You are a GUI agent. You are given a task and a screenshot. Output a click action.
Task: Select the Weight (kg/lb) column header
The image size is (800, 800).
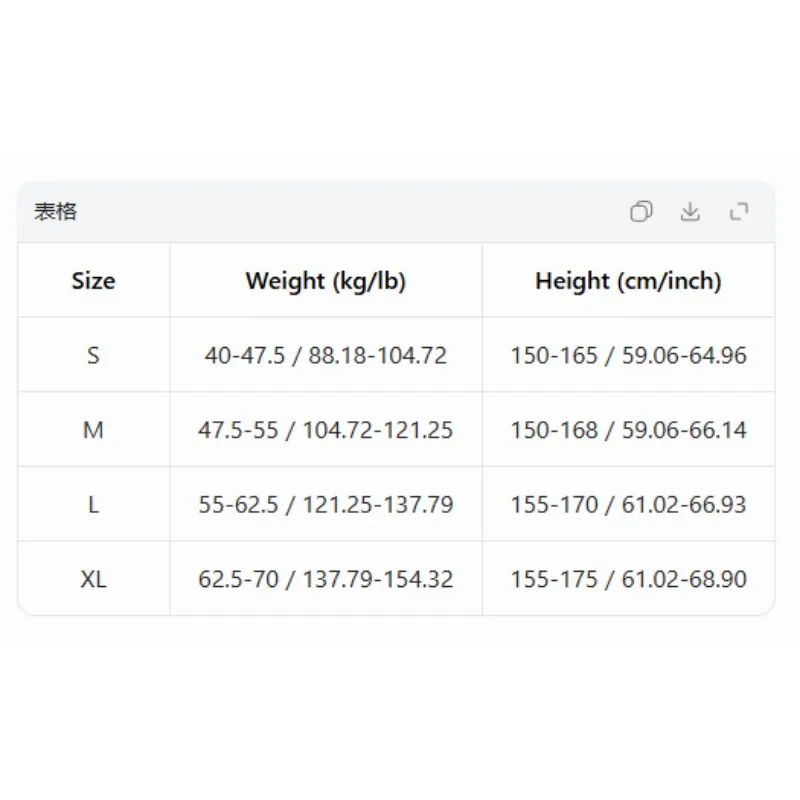[x=326, y=280]
